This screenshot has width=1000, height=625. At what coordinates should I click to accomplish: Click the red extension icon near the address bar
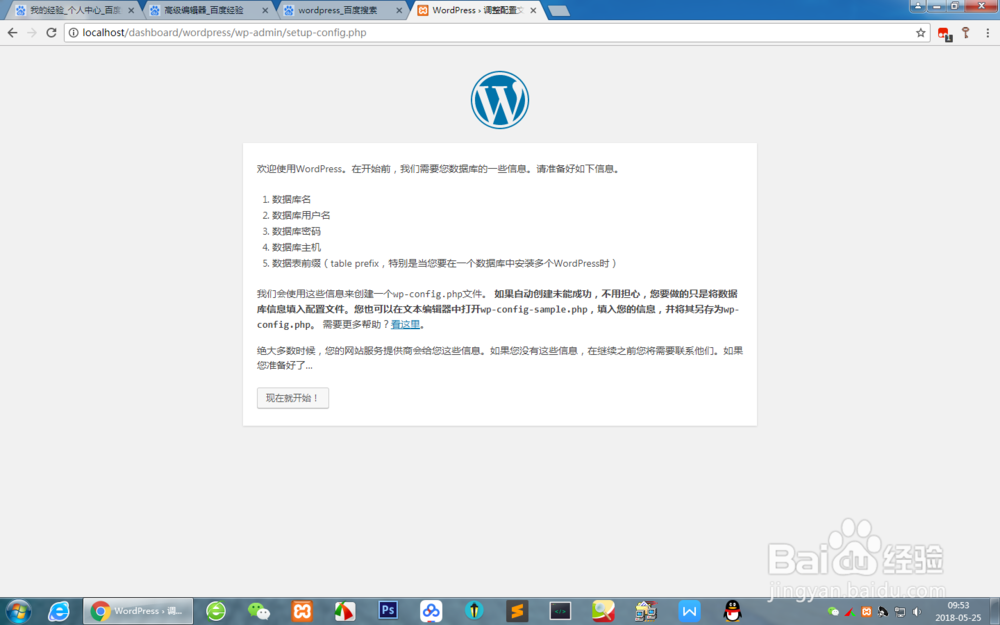click(x=944, y=32)
